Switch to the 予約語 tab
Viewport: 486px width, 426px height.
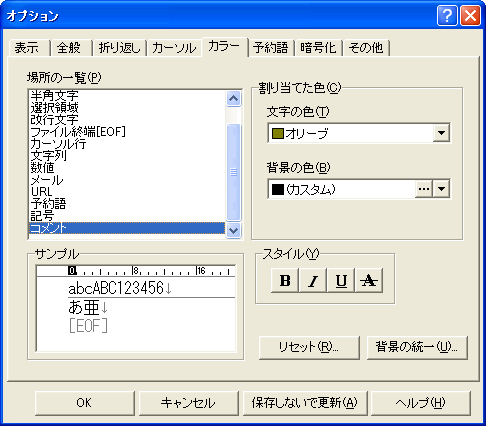(271, 48)
